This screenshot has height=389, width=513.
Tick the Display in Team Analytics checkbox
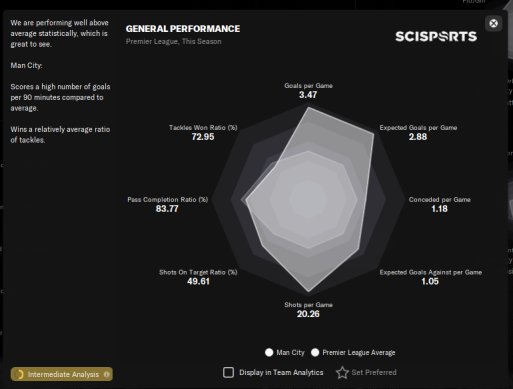[228, 372]
